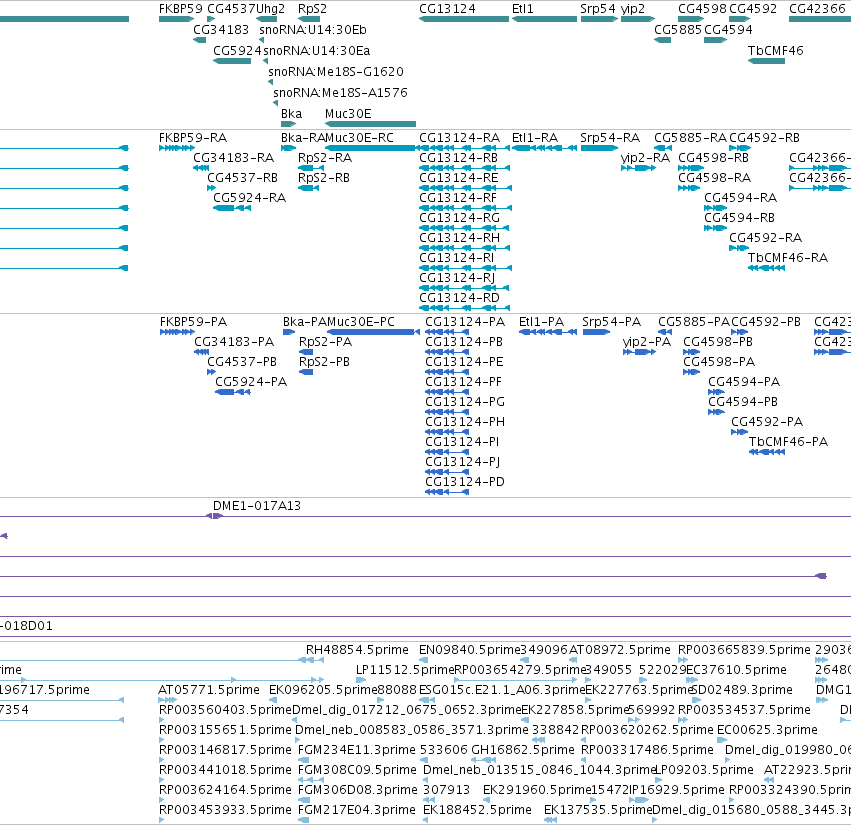
Task: Select the Muc30E-RC transcript label
Action: 359,138
